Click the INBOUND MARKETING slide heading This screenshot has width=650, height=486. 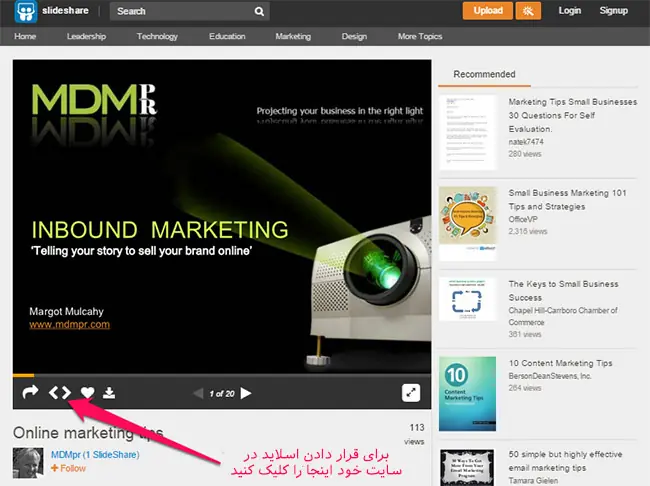tap(160, 230)
